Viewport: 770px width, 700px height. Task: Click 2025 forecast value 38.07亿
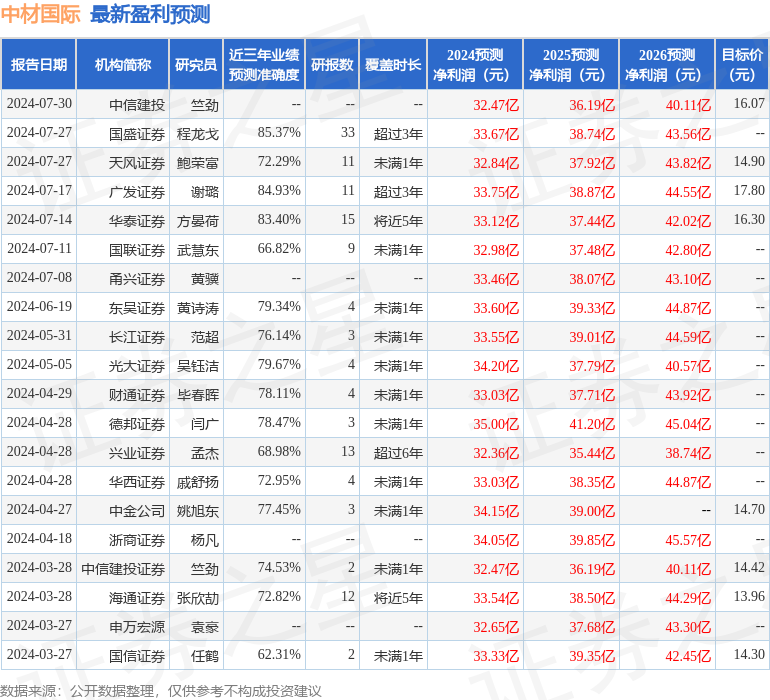point(592,279)
